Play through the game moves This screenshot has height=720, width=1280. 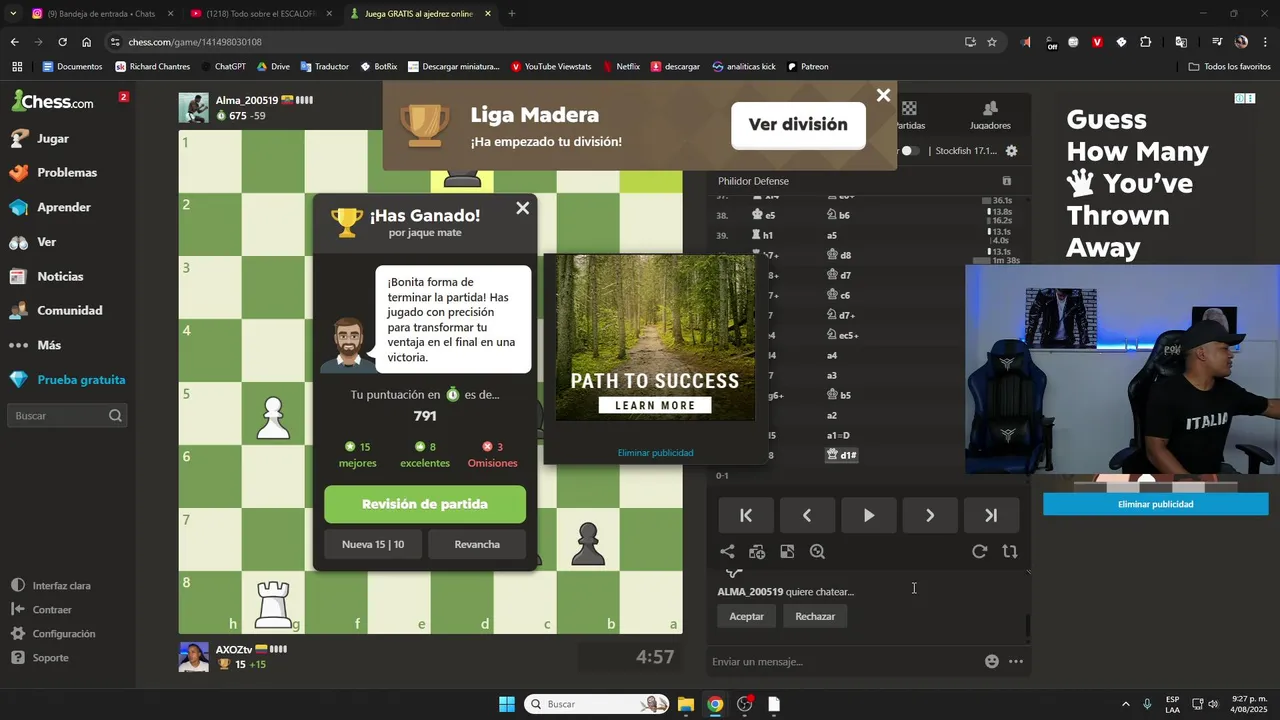868,515
